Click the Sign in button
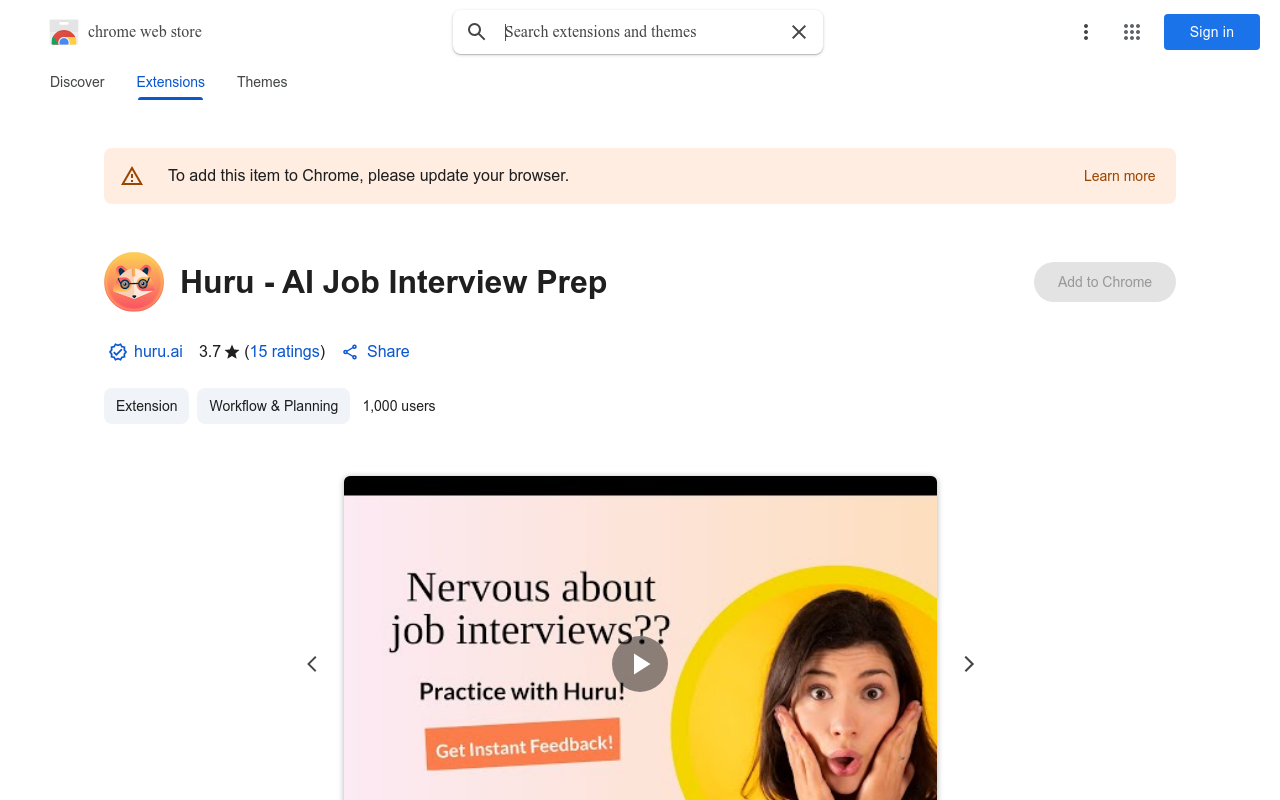Viewport: 1280px width, 800px height. click(1212, 32)
